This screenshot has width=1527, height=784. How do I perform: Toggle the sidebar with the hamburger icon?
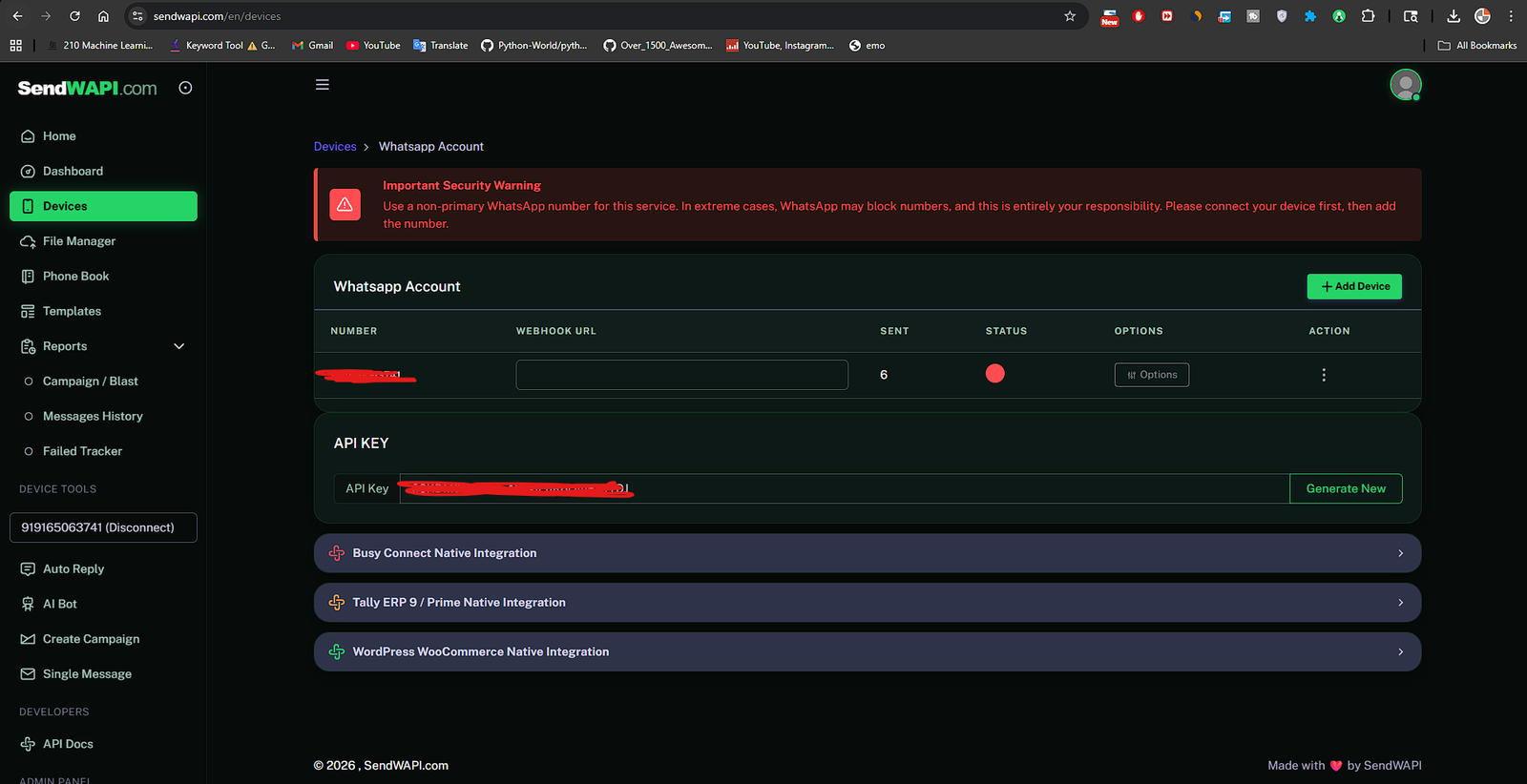[323, 85]
